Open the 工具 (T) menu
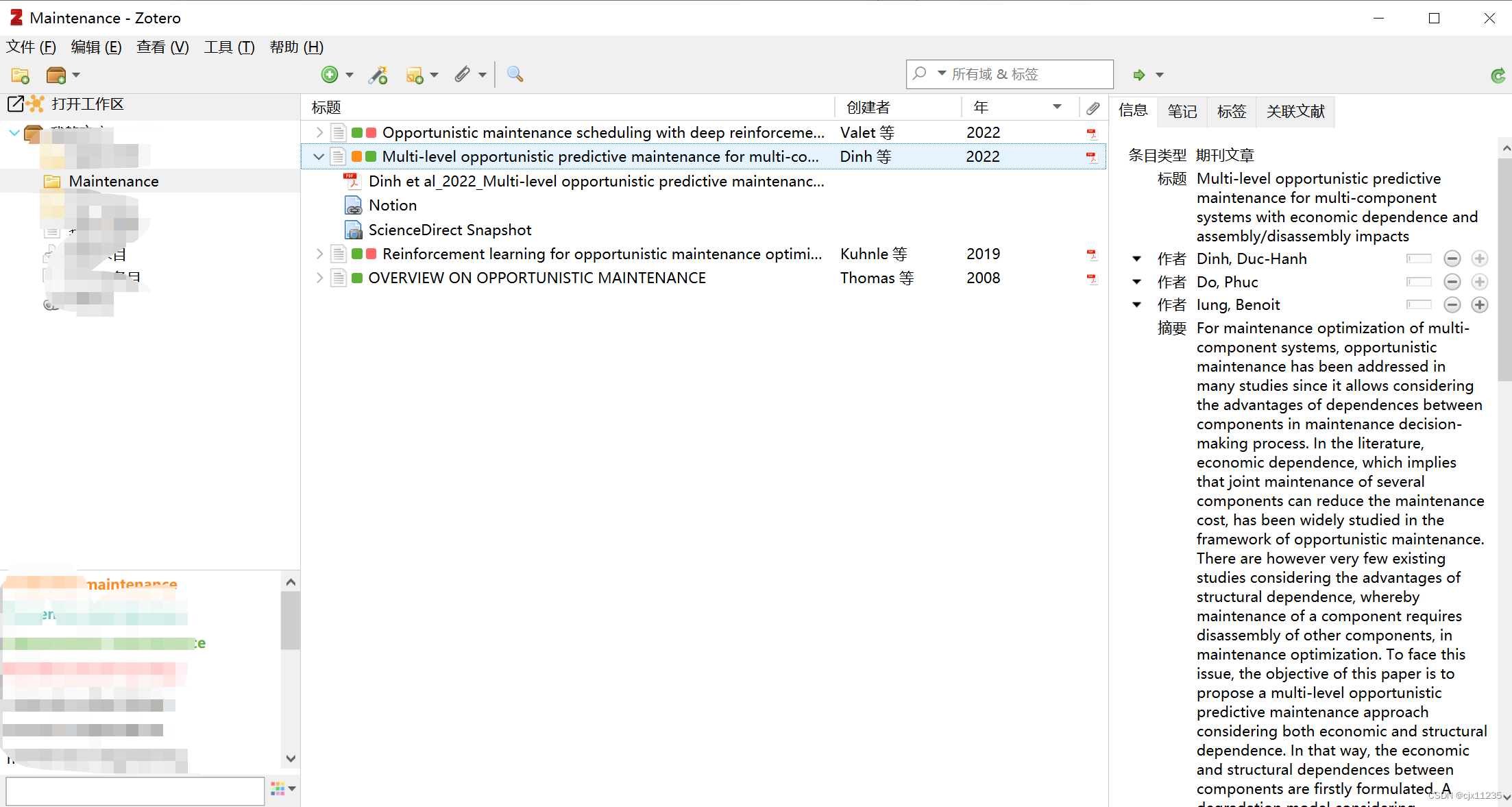The height and width of the screenshot is (807, 1512). tap(229, 47)
